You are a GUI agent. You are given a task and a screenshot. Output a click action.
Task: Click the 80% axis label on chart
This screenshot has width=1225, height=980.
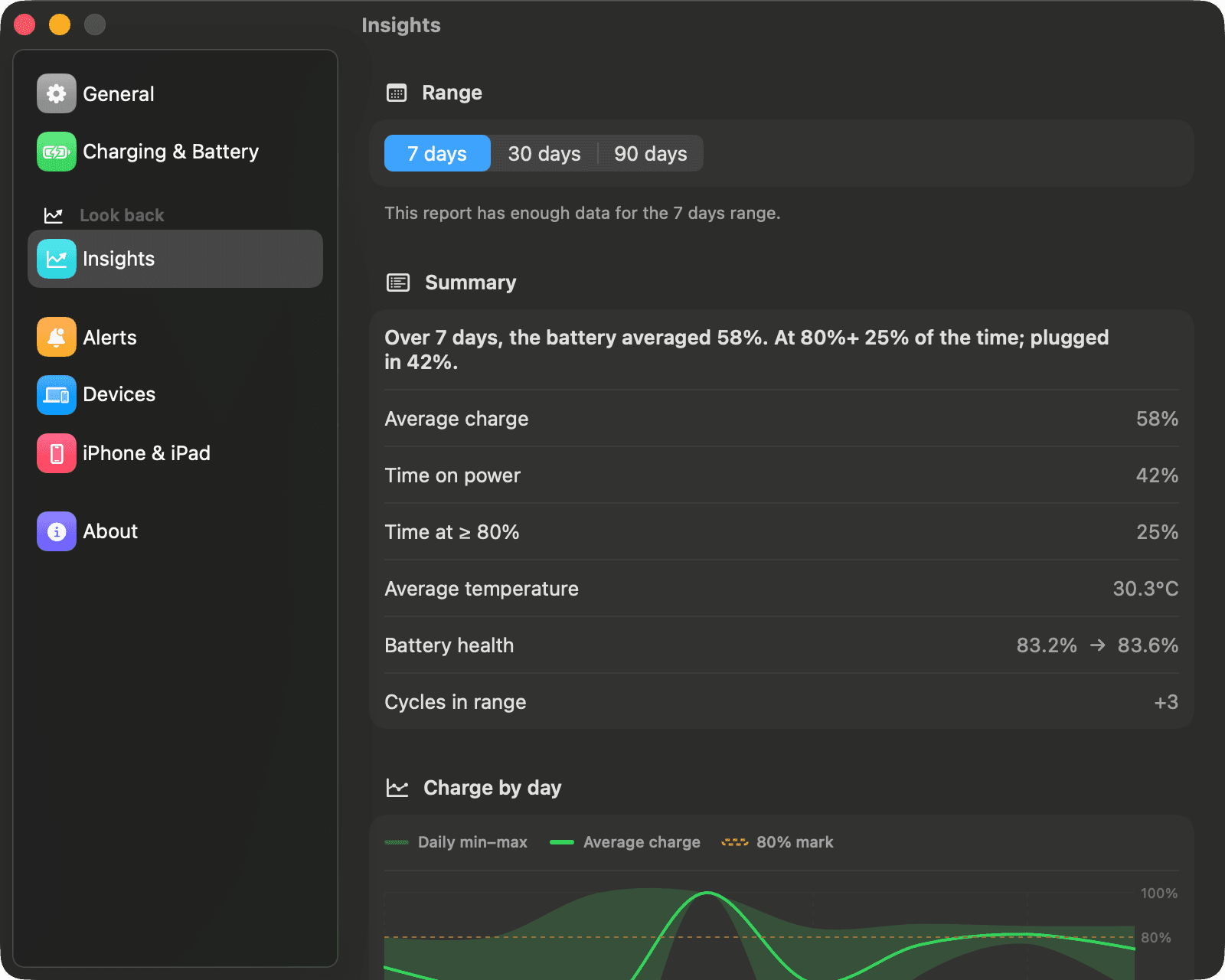(1156, 938)
